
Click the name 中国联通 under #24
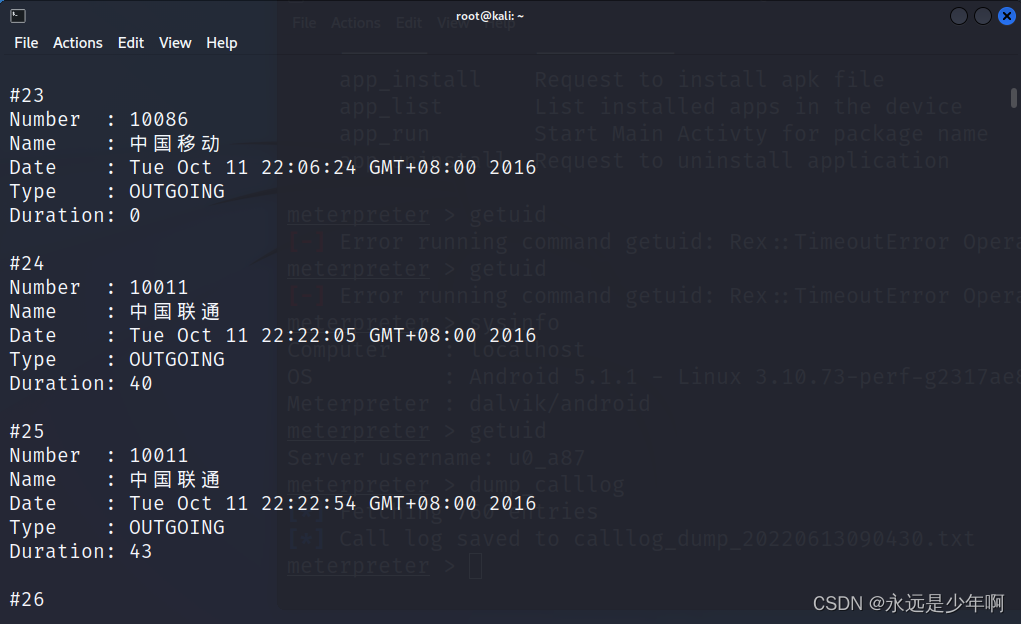(x=175, y=311)
